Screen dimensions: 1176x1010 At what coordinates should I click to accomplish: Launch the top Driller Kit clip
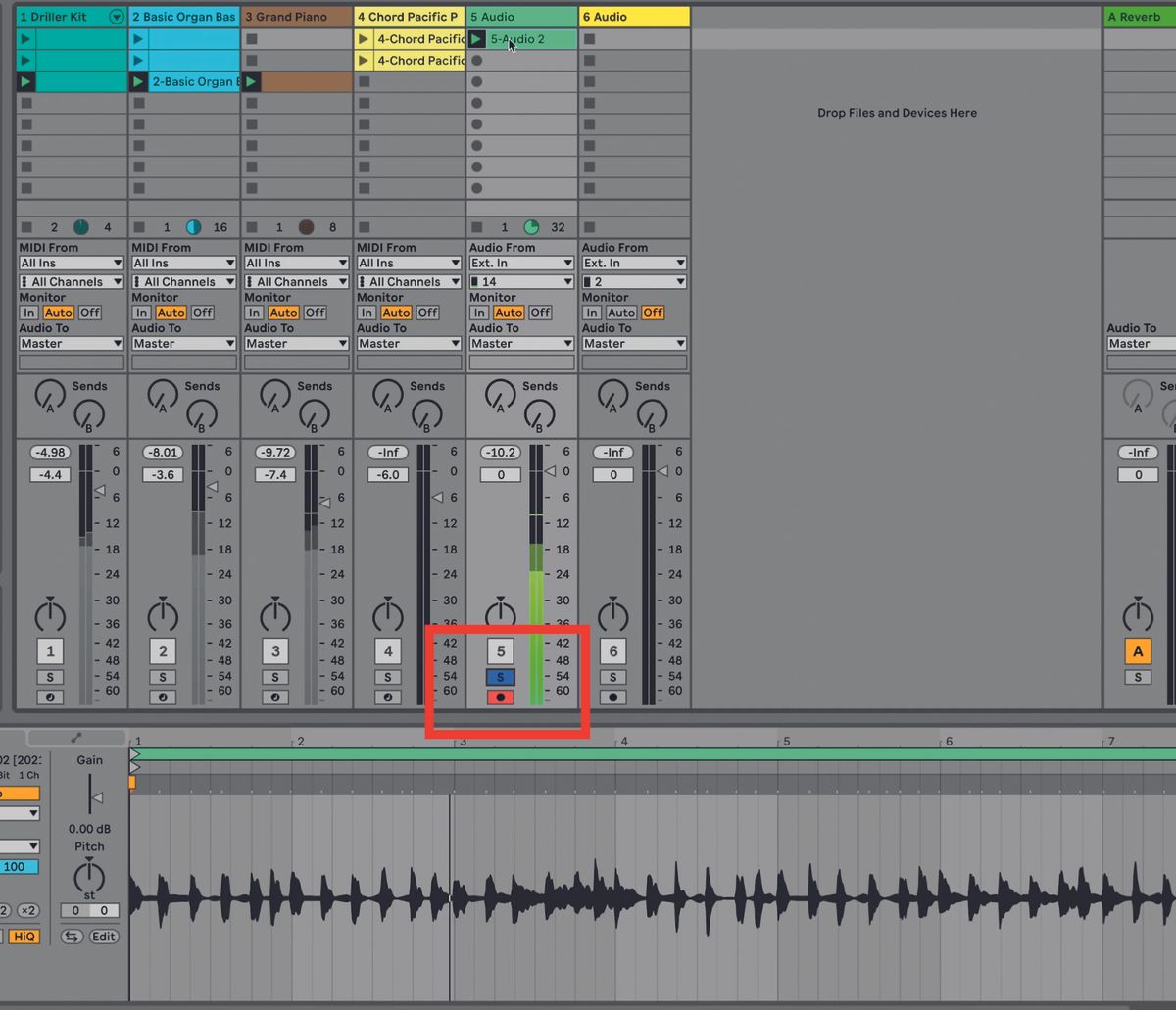pos(26,39)
